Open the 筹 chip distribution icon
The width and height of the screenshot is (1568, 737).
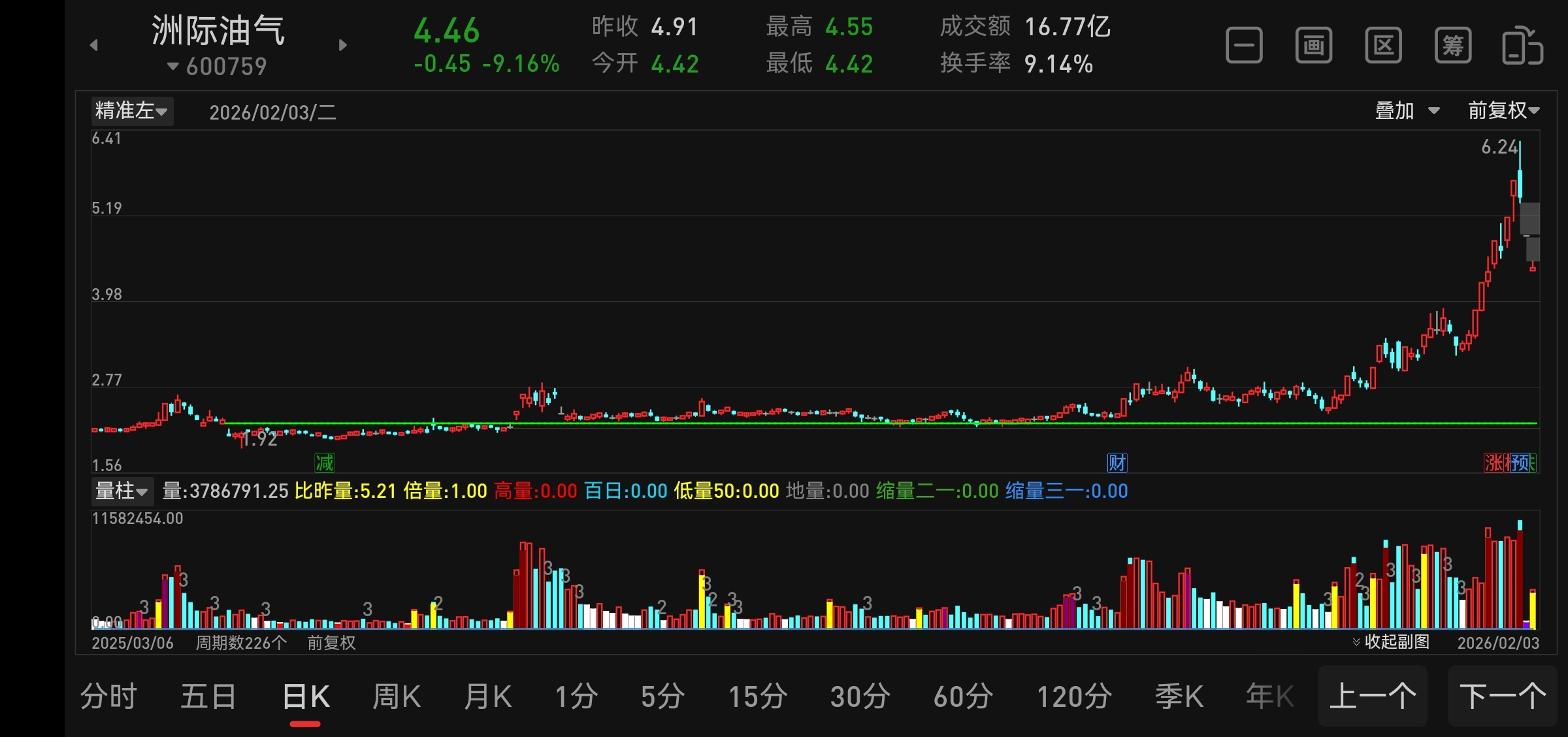tap(1453, 46)
